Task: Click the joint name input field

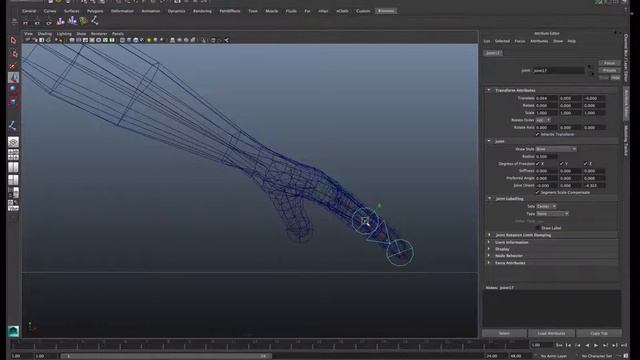Action: point(558,71)
